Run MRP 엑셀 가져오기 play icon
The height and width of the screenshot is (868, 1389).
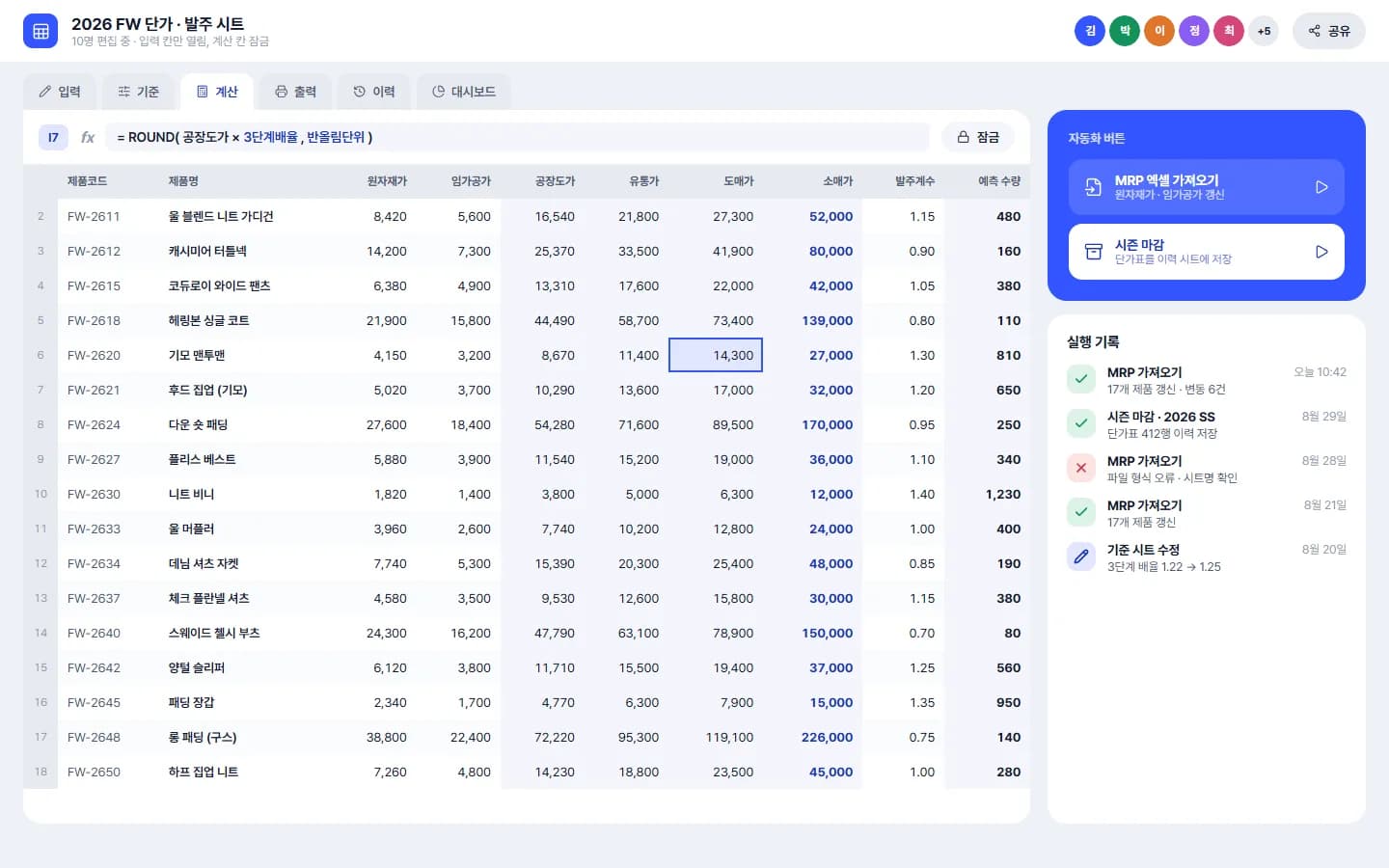coord(1321,187)
